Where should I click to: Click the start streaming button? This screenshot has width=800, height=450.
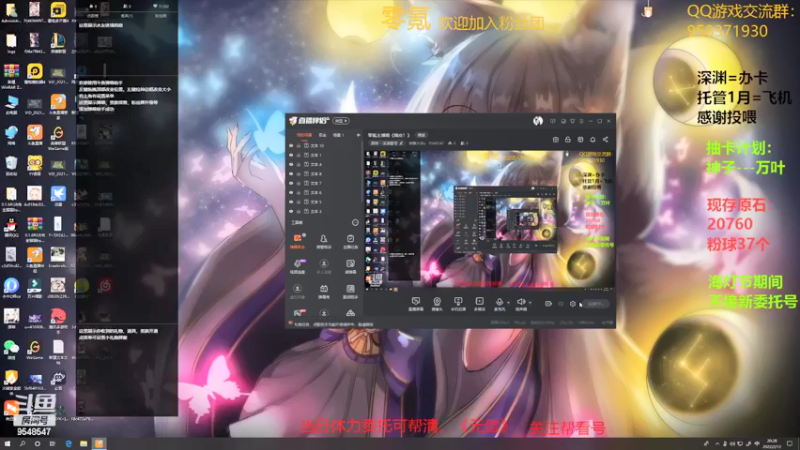595,304
